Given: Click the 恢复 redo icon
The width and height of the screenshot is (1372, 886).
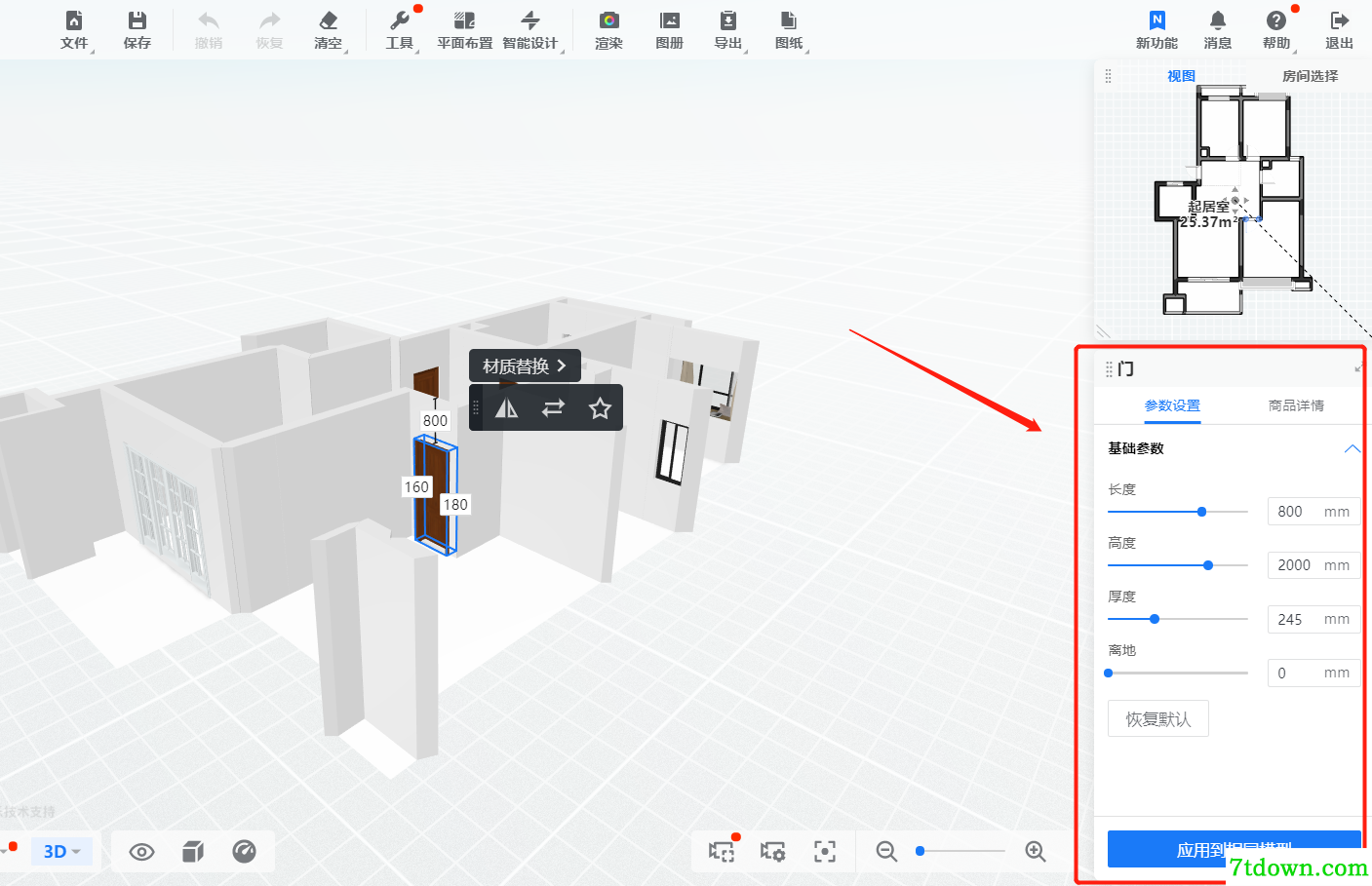Looking at the screenshot, I should tap(269, 30).
